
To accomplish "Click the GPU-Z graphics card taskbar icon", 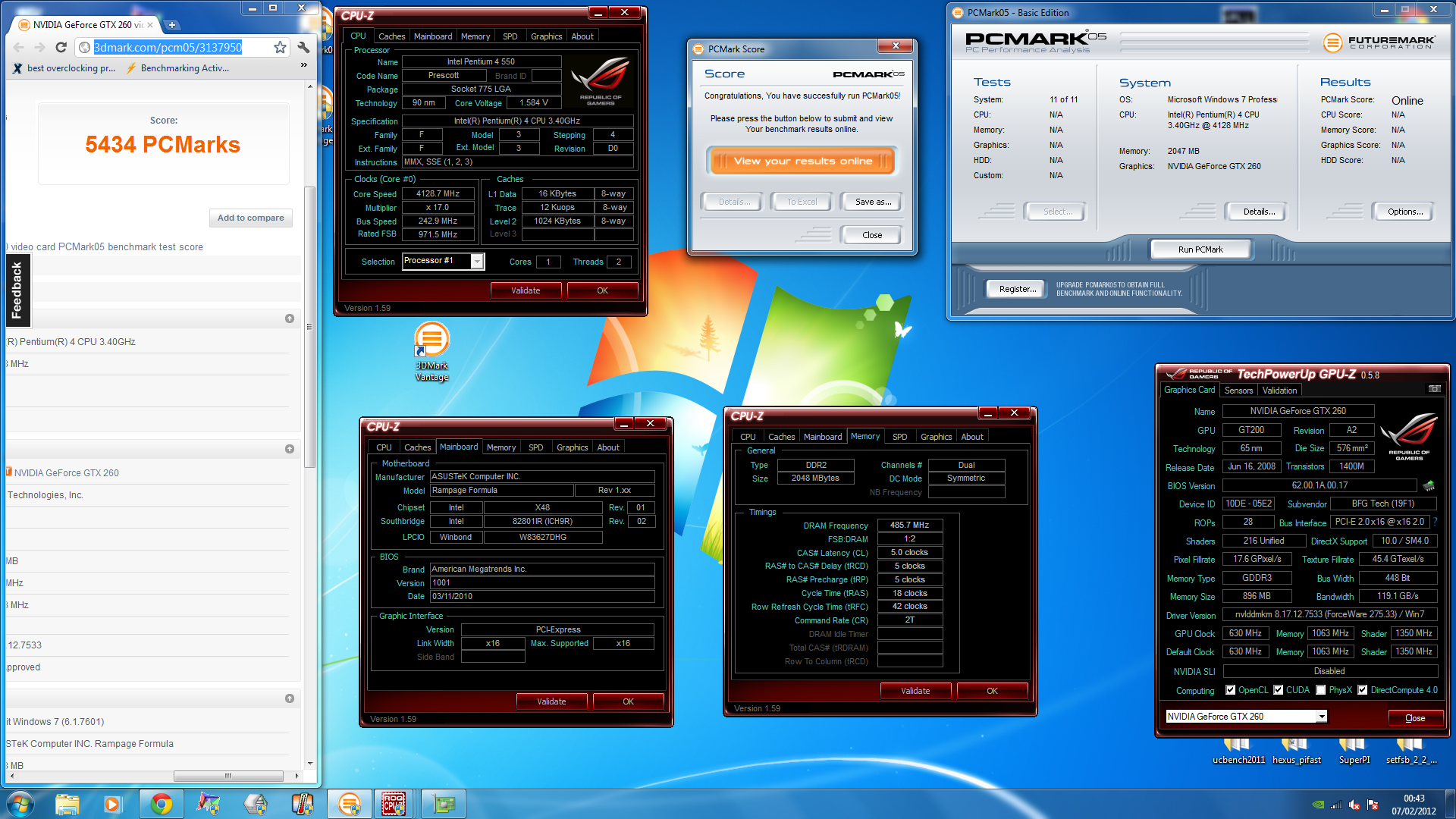I will 443,804.
